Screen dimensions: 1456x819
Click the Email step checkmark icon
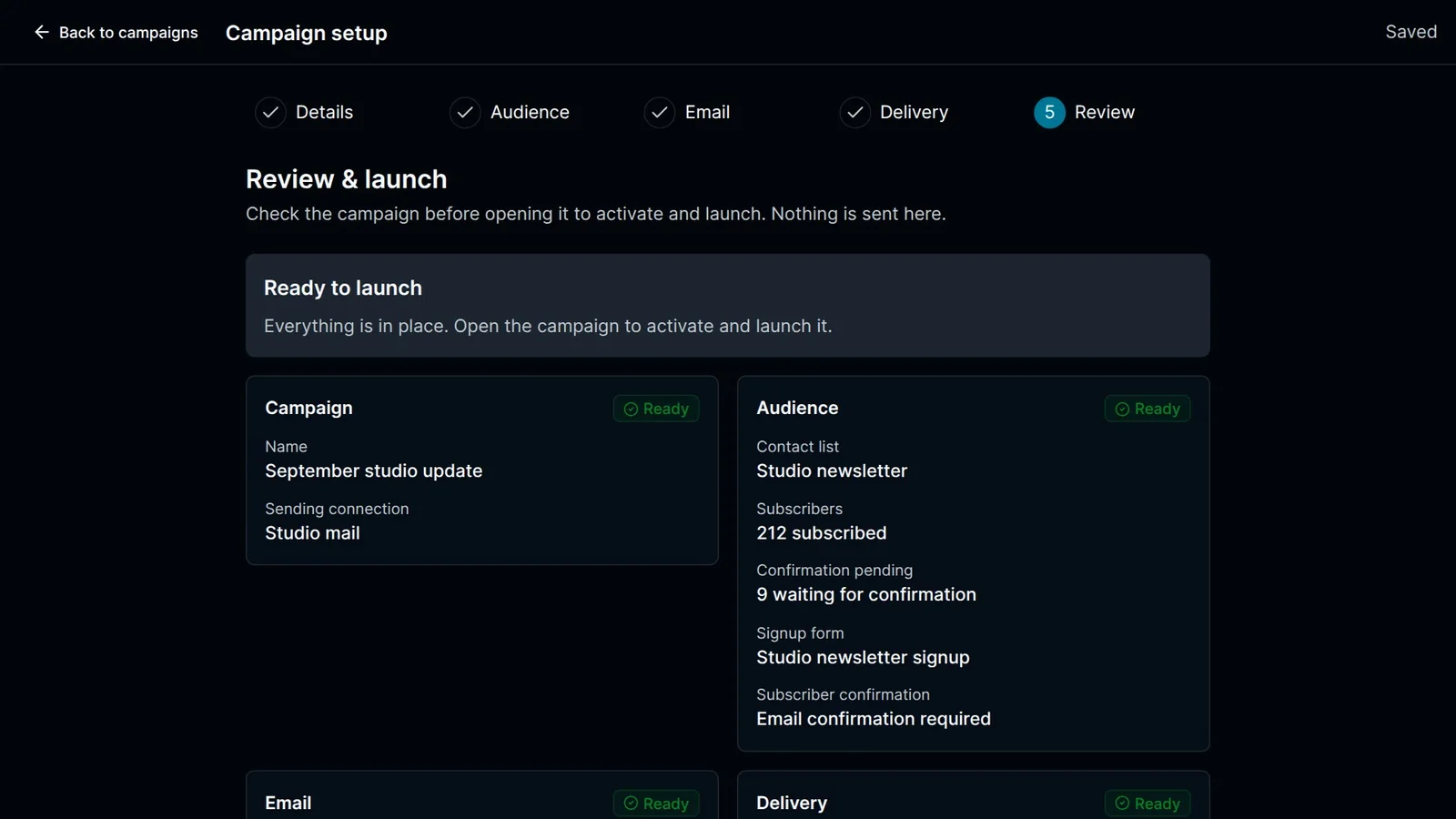point(660,113)
